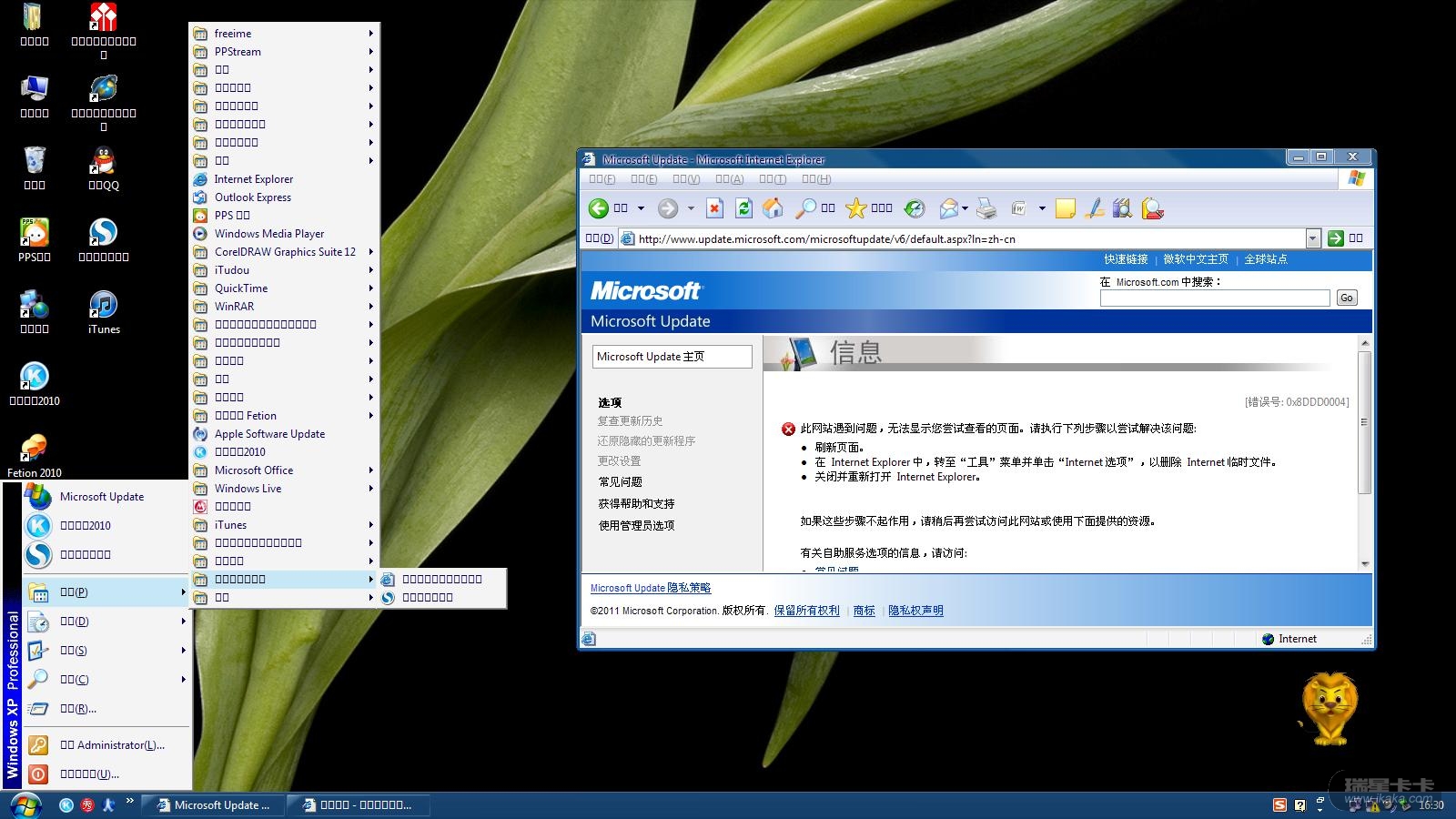1456x819 pixels.
Task: Open the (H) Help menu in Internet Explorer
Action: click(x=816, y=179)
